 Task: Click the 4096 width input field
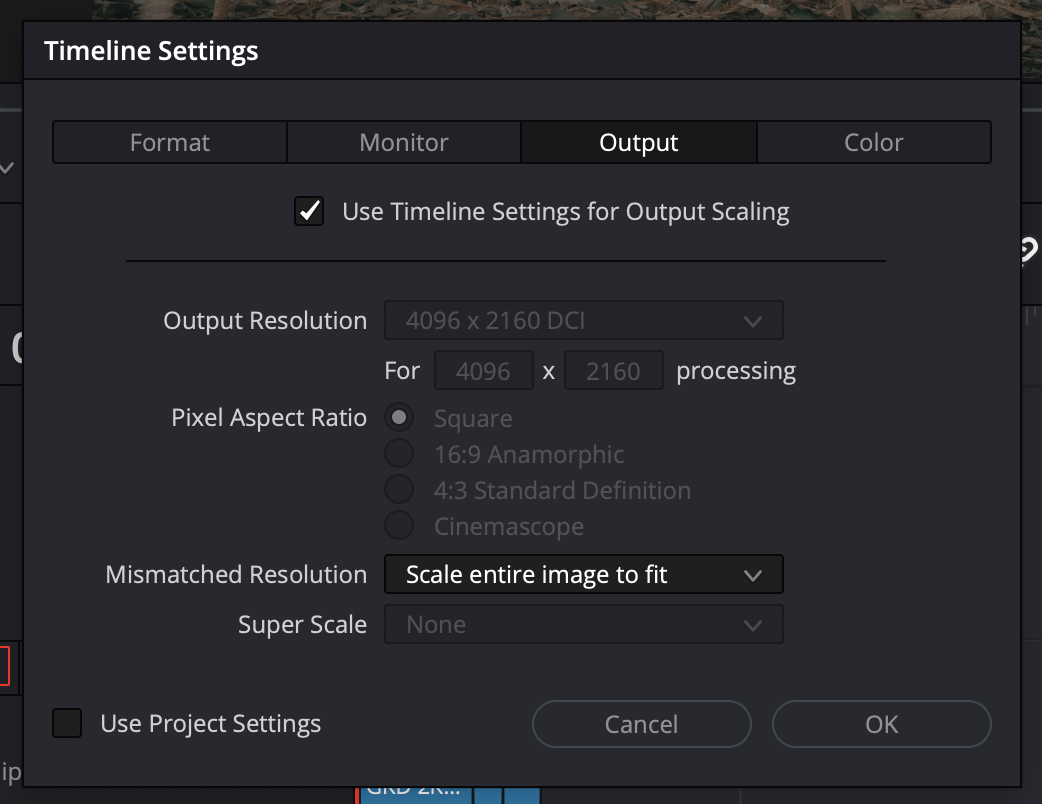click(x=484, y=371)
